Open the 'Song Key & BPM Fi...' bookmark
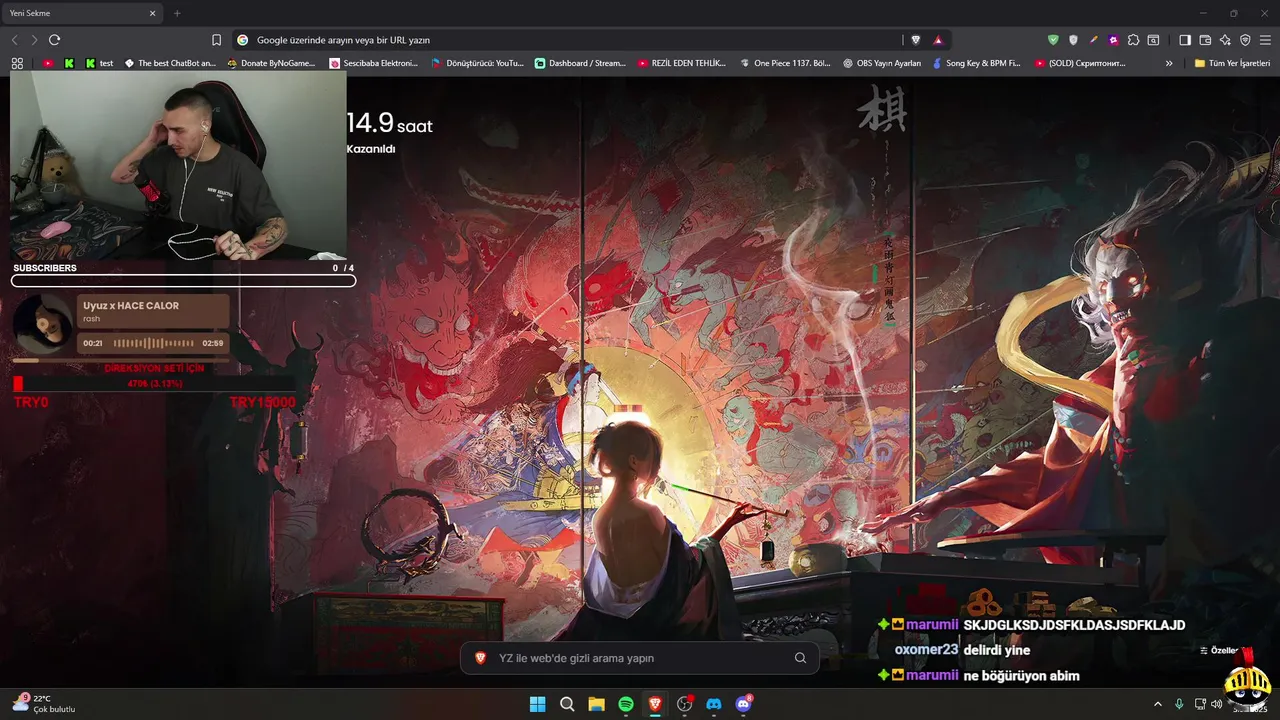The width and height of the screenshot is (1280, 720). (976, 63)
